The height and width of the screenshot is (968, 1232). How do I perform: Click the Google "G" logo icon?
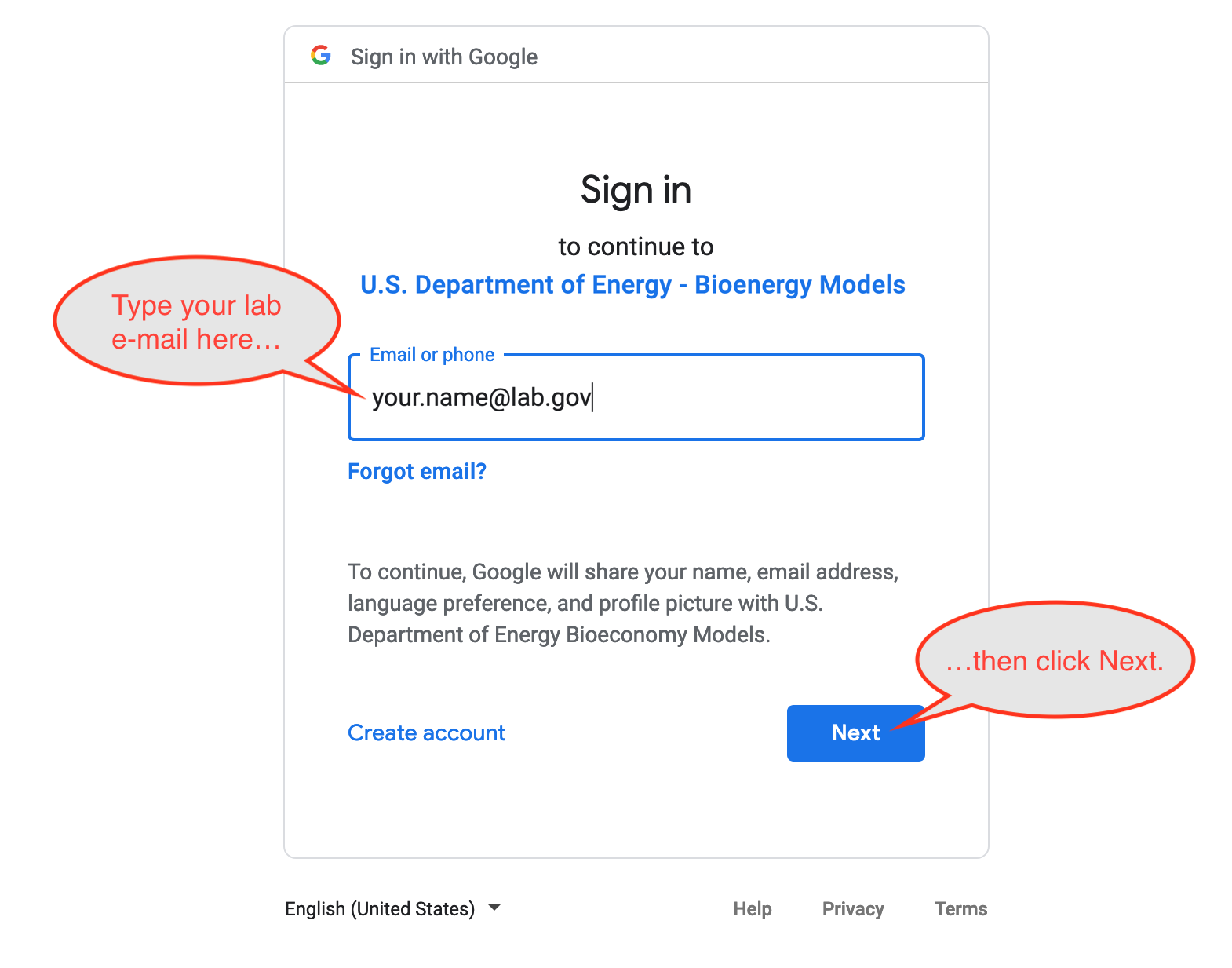click(320, 56)
